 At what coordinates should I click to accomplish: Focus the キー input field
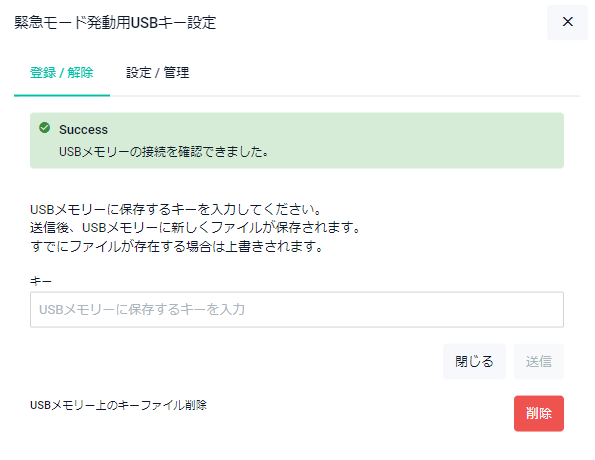297,309
